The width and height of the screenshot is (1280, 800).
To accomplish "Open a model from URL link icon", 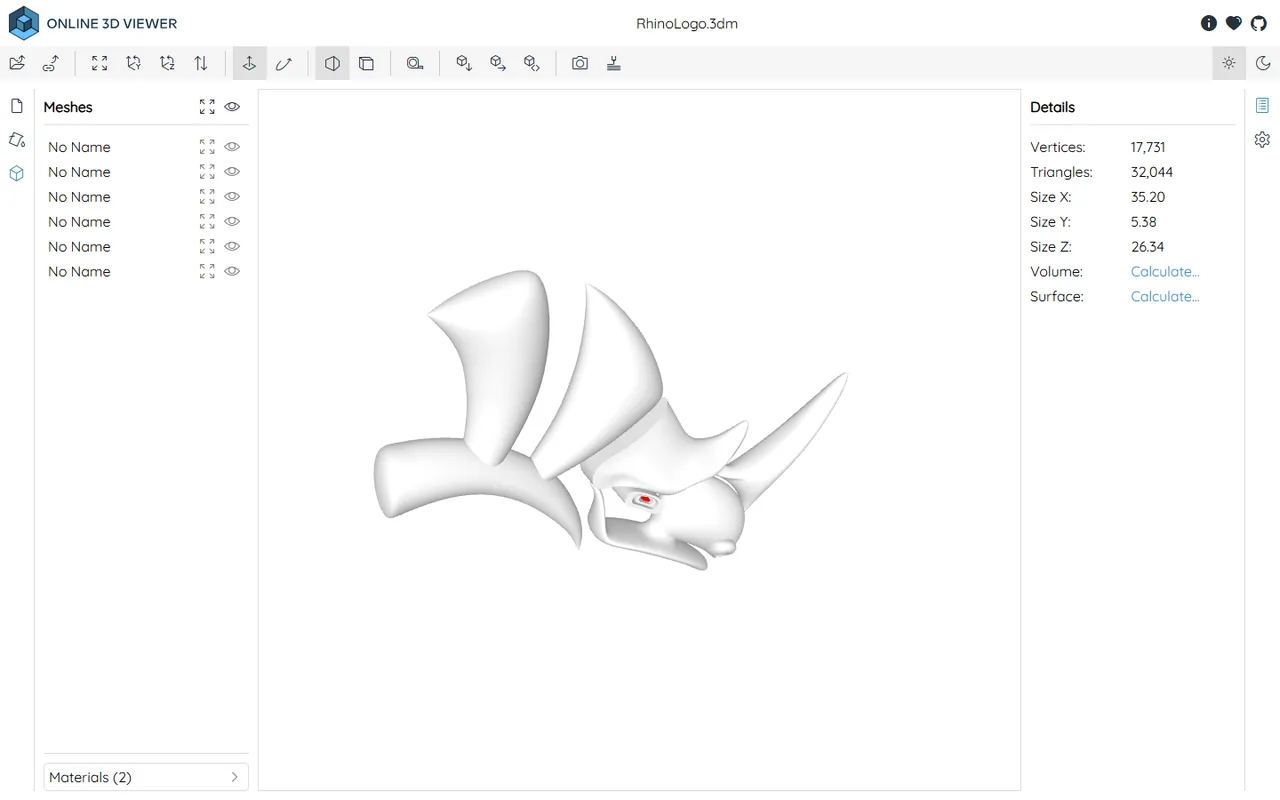I will pos(51,63).
